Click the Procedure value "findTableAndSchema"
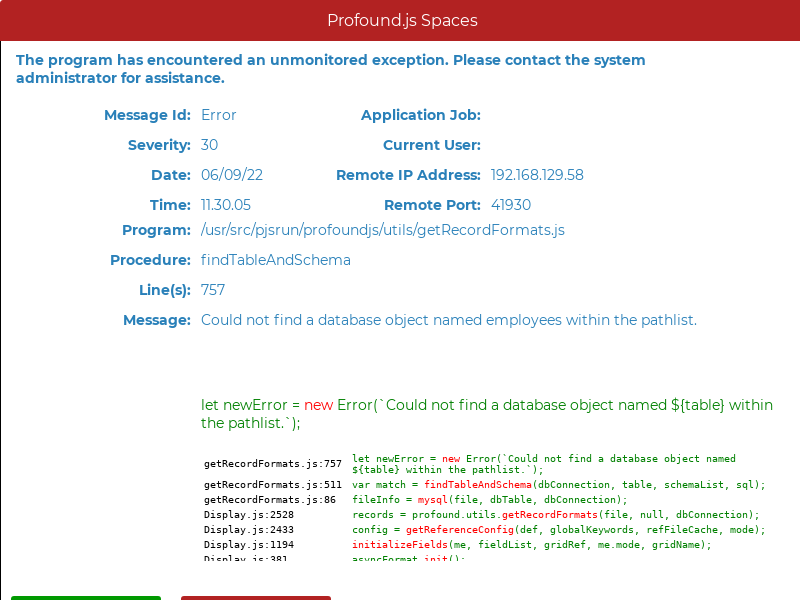This screenshot has width=800, height=600. tap(276, 260)
